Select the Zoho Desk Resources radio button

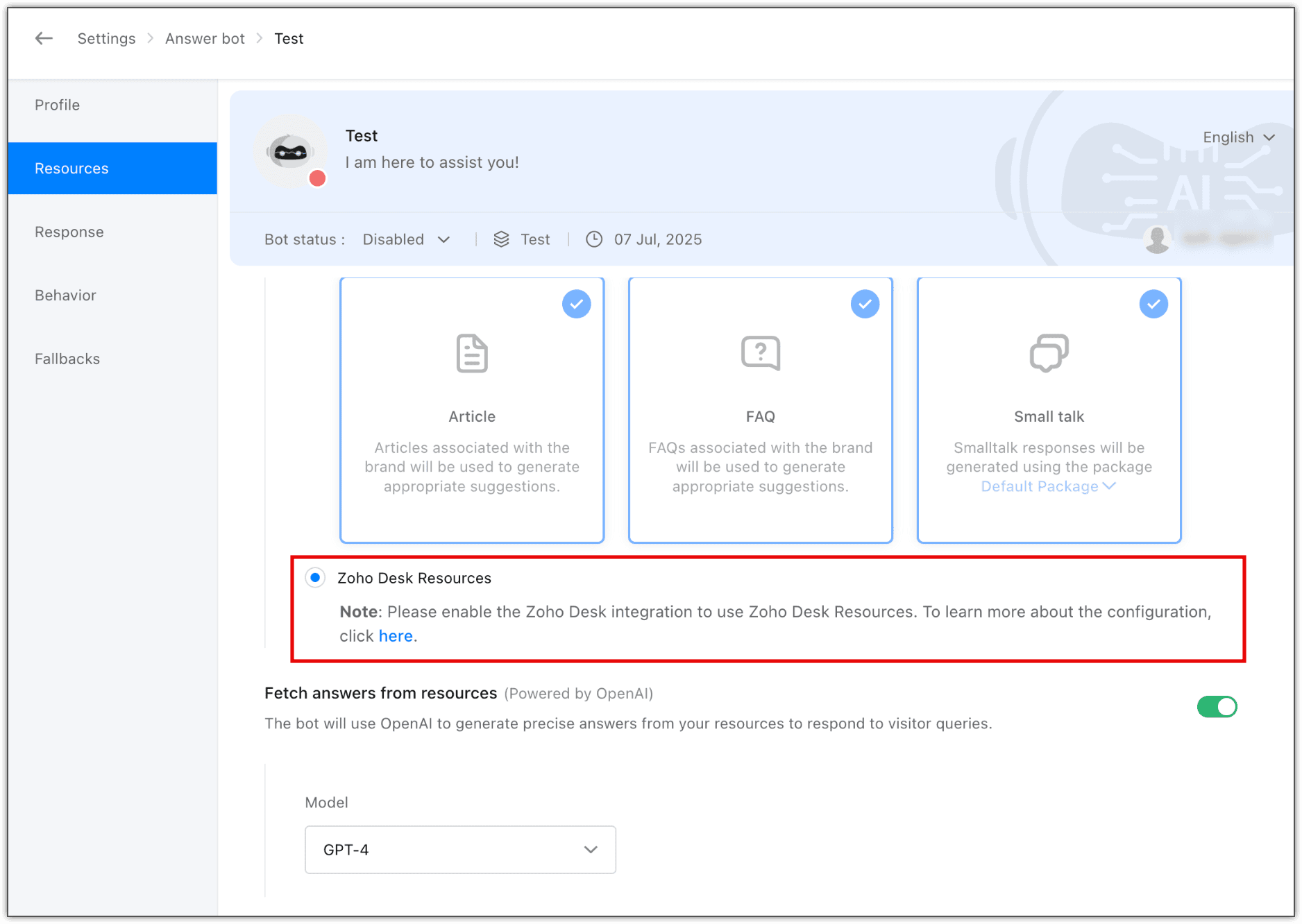(x=315, y=578)
